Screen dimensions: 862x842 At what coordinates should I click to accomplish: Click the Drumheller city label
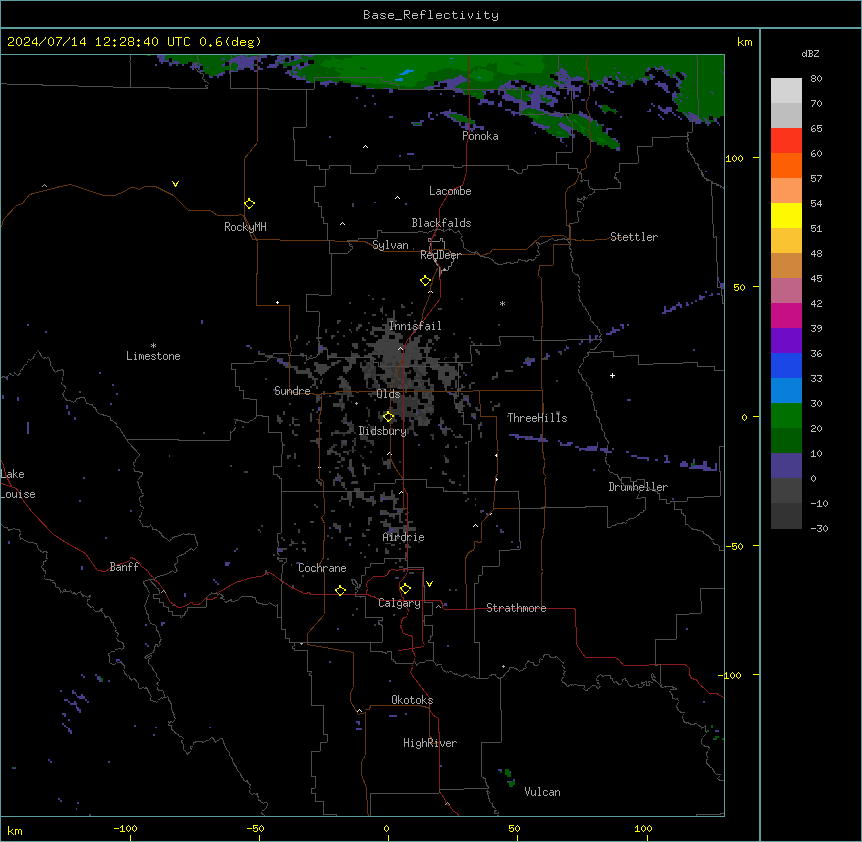(x=638, y=487)
